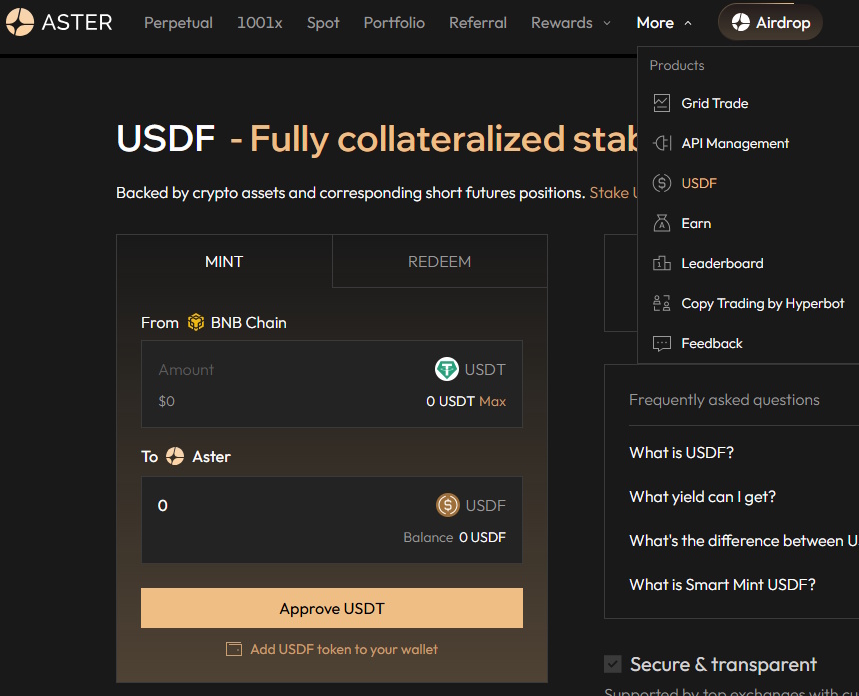Viewport: 859px width, 696px height.
Task: Click the wallet icon beside Add USDF token
Action: [234, 649]
